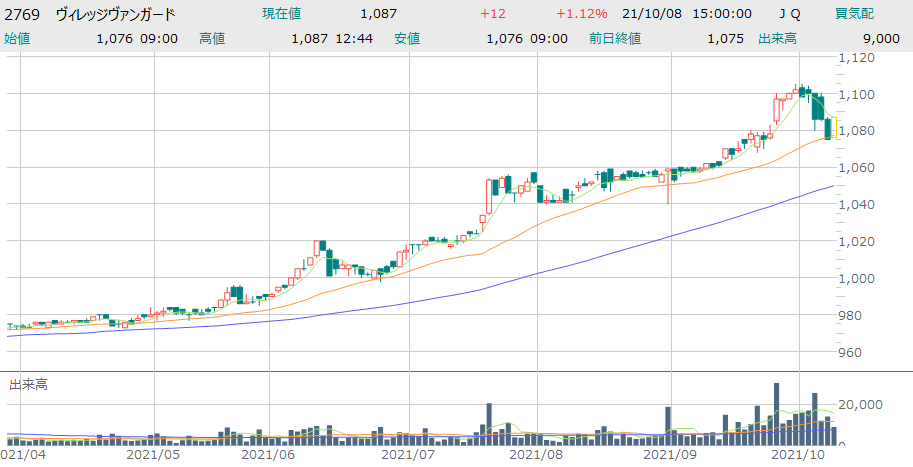Click the 始値 label
This screenshot has width=913, height=467.
tap(18, 38)
